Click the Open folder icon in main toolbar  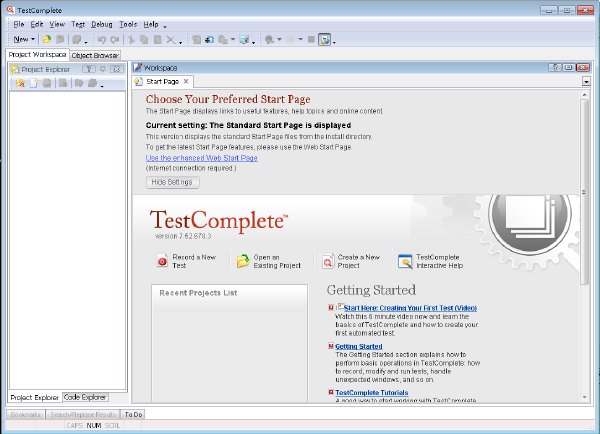tap(47, 39)
